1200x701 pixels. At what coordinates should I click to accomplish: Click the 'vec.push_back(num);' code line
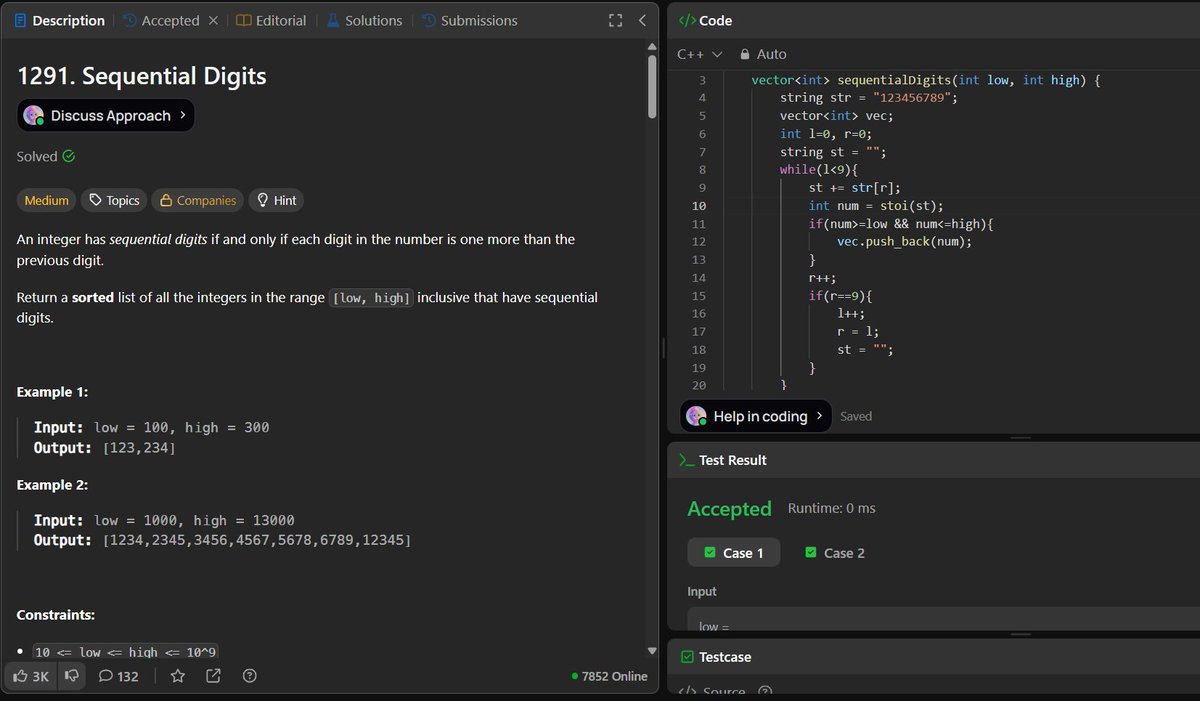click(x=905, y=242)
